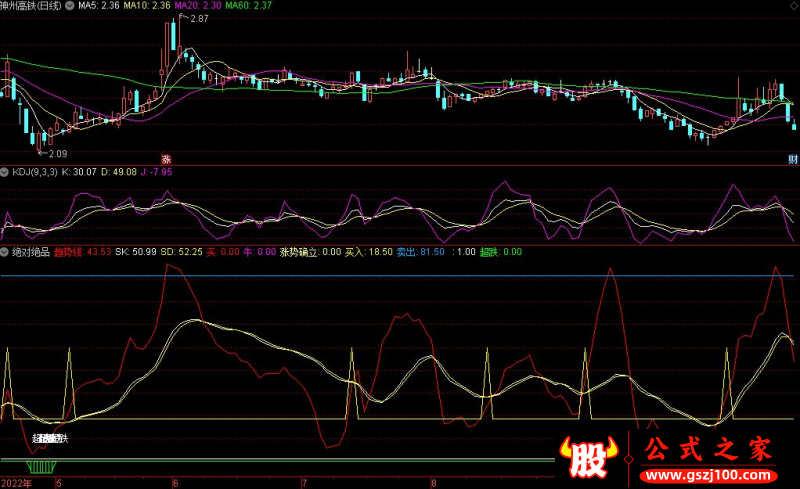Click the 财 marker at the right edge
The height and width of the screenshot is (489, 800).
coord(793,159)
